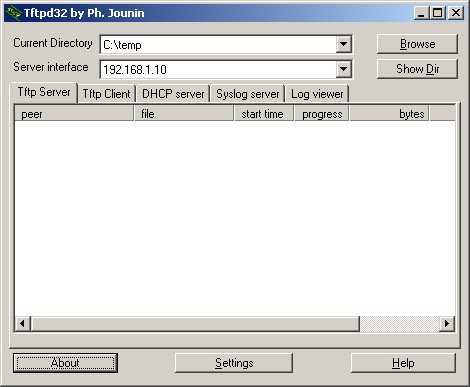Minimize the Tftpd32 window
The image size is (470, 387).
coord(421,13)
